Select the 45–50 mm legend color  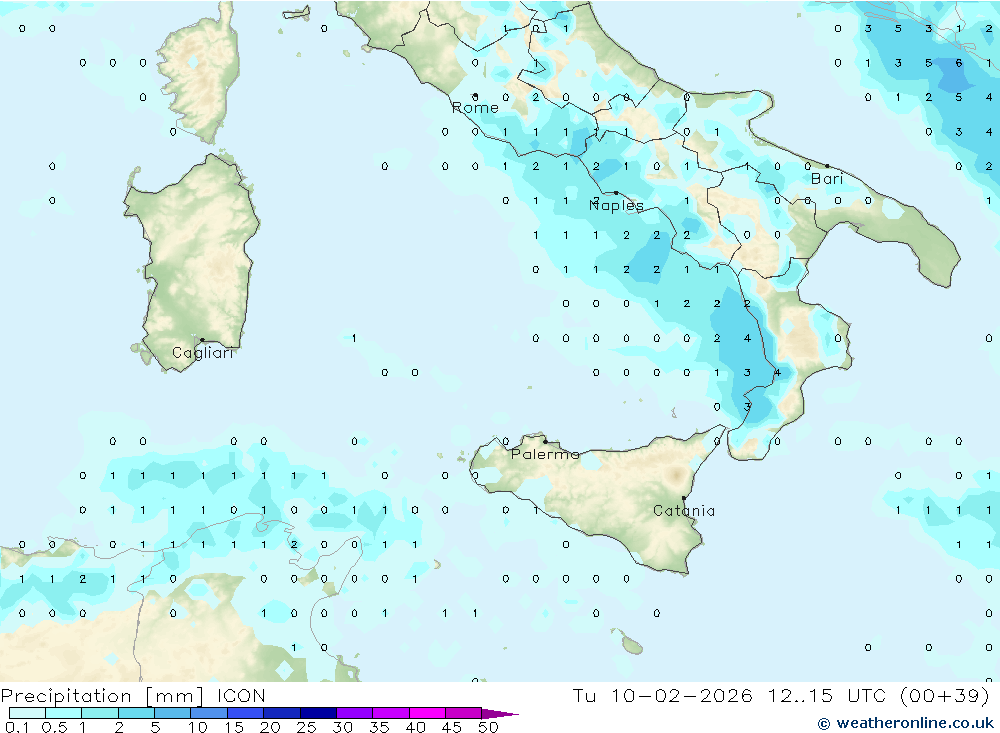click(464, 713)
